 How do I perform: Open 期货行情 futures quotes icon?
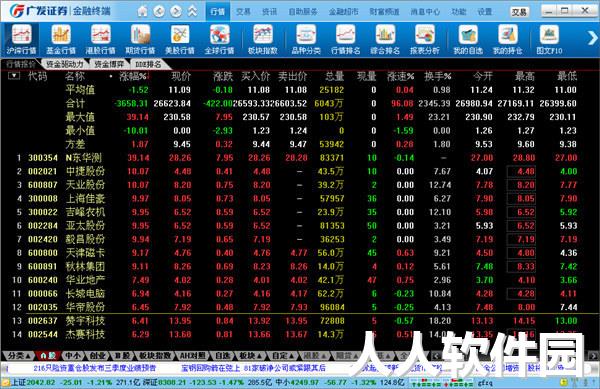140,39
